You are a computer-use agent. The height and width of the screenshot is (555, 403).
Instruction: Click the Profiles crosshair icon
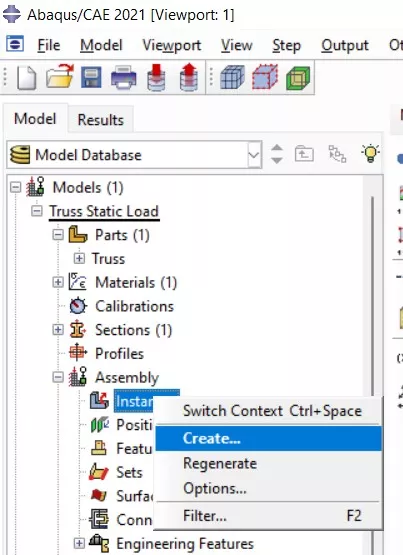[x=77, y=353]
